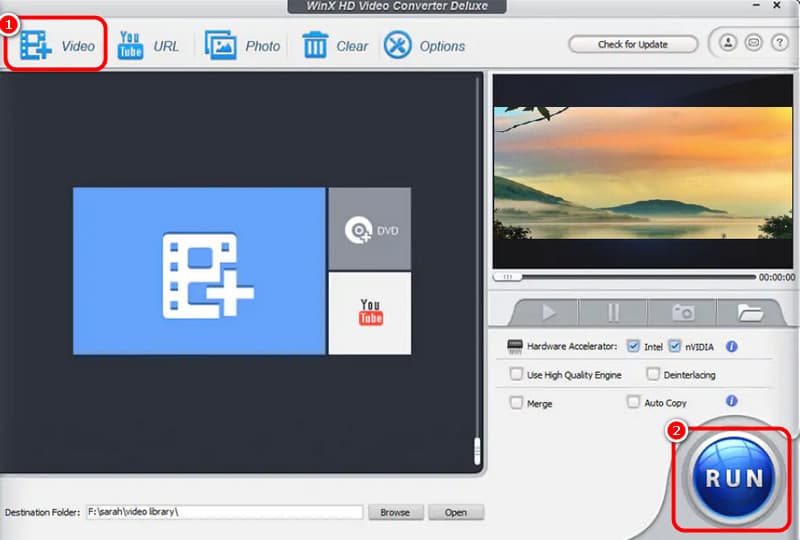Open Options wrench icon
Viewport: 800px width, 540px height.
(x=398, y=46)
